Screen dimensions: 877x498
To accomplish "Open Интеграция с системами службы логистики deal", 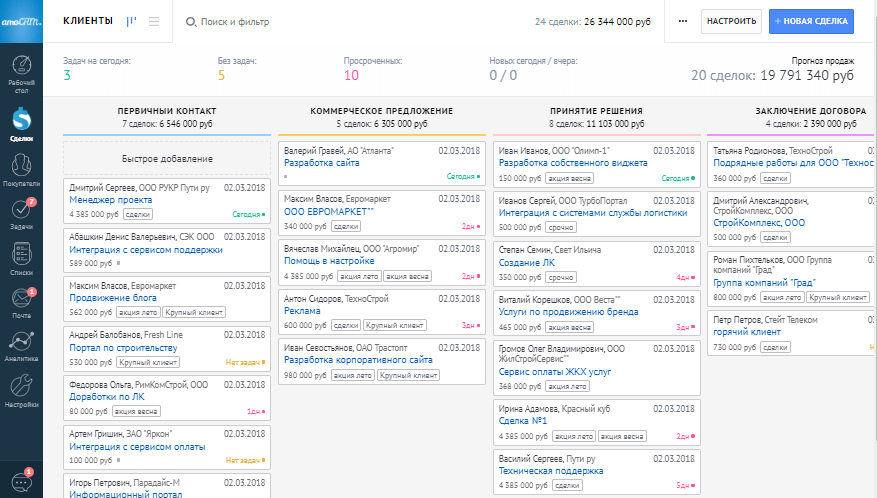I will click(x=593, y=213).
